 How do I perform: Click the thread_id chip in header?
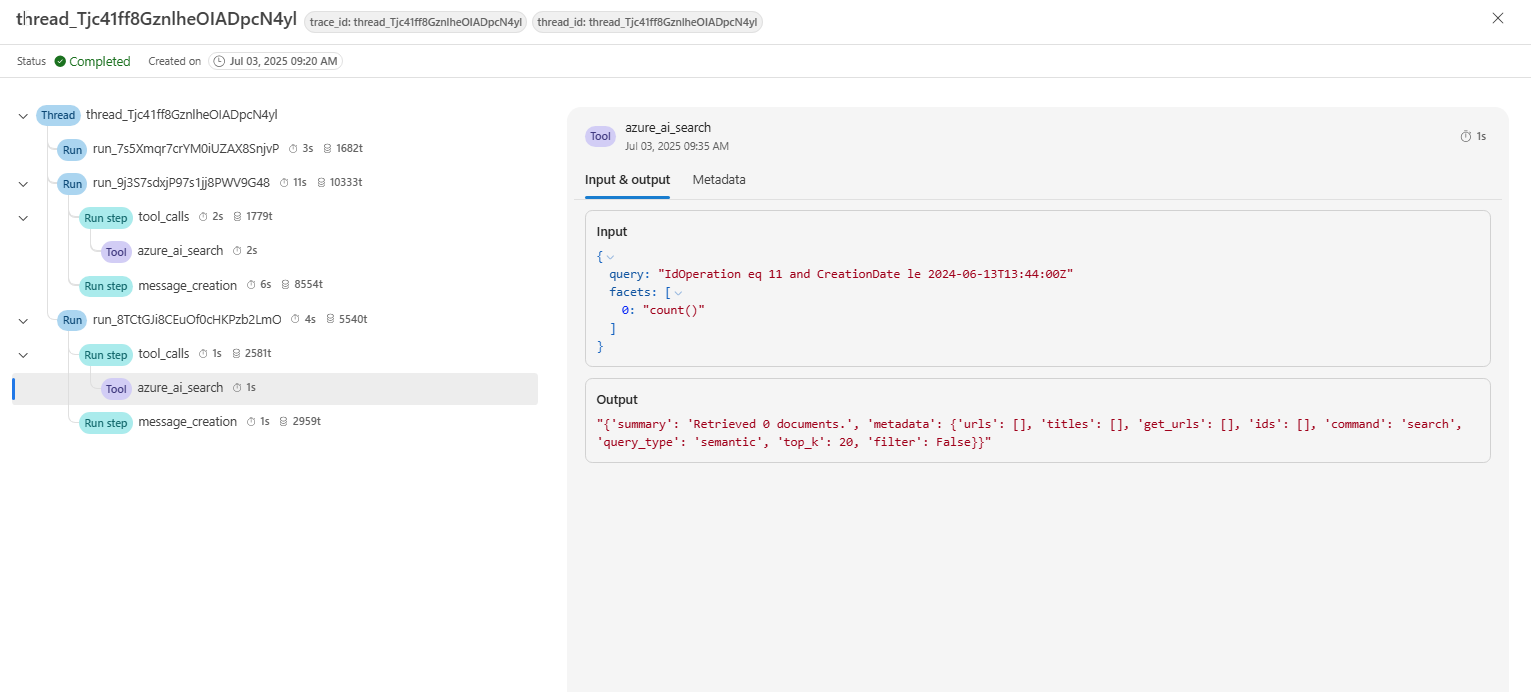[x=647, y=22]
